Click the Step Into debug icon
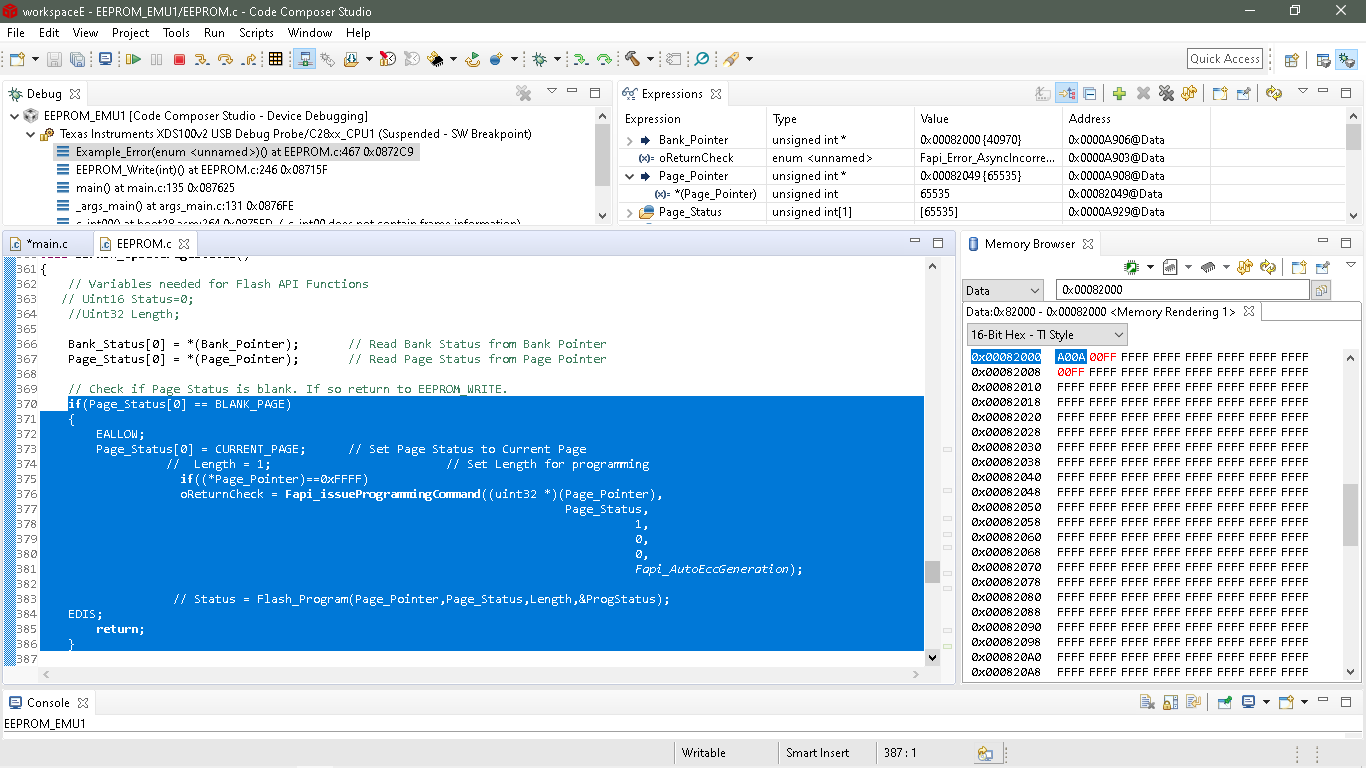Screen dimensions: 1366x768 point(202,59)
